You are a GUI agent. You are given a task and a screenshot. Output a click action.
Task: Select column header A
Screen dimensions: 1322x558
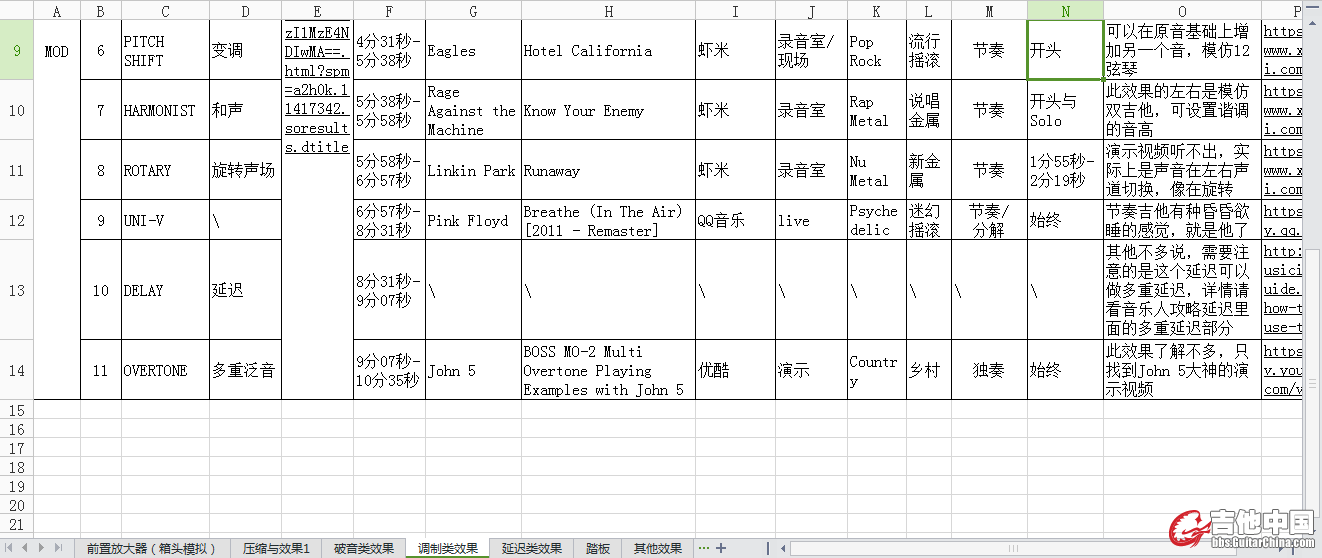57,11
